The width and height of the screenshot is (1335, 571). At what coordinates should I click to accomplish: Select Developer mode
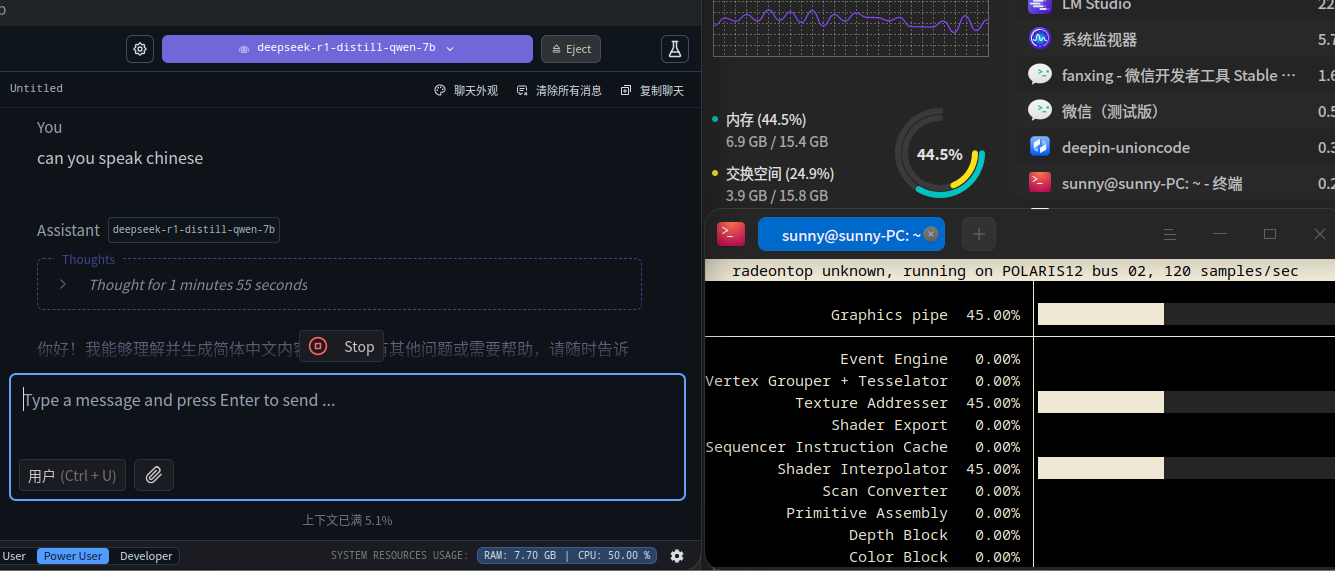pos(146,556)
